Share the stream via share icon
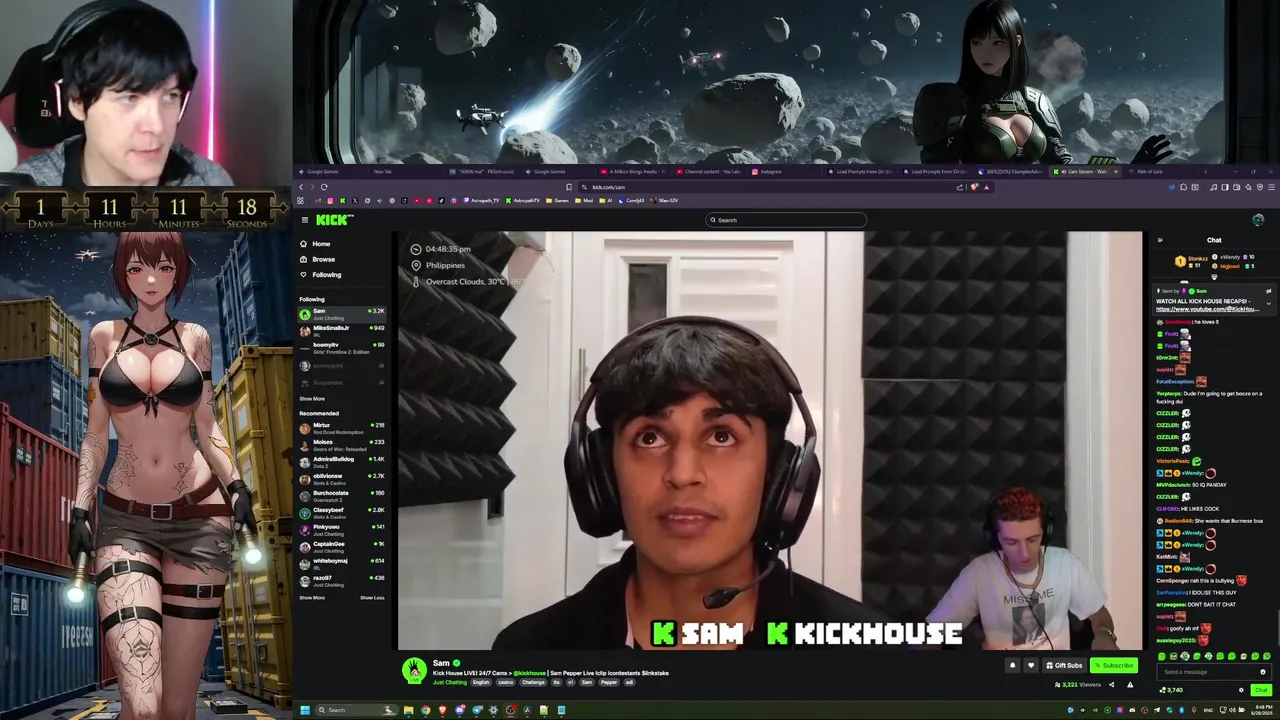 point(1110,685)
